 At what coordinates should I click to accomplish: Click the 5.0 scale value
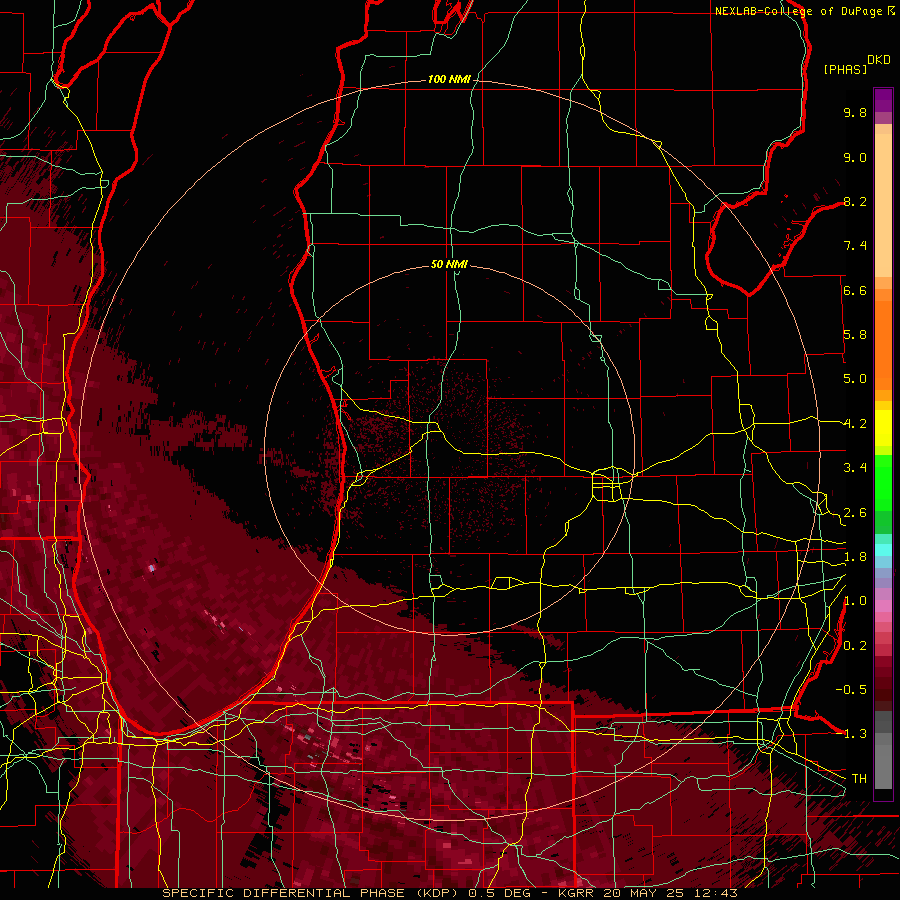[x=855, y=379]
